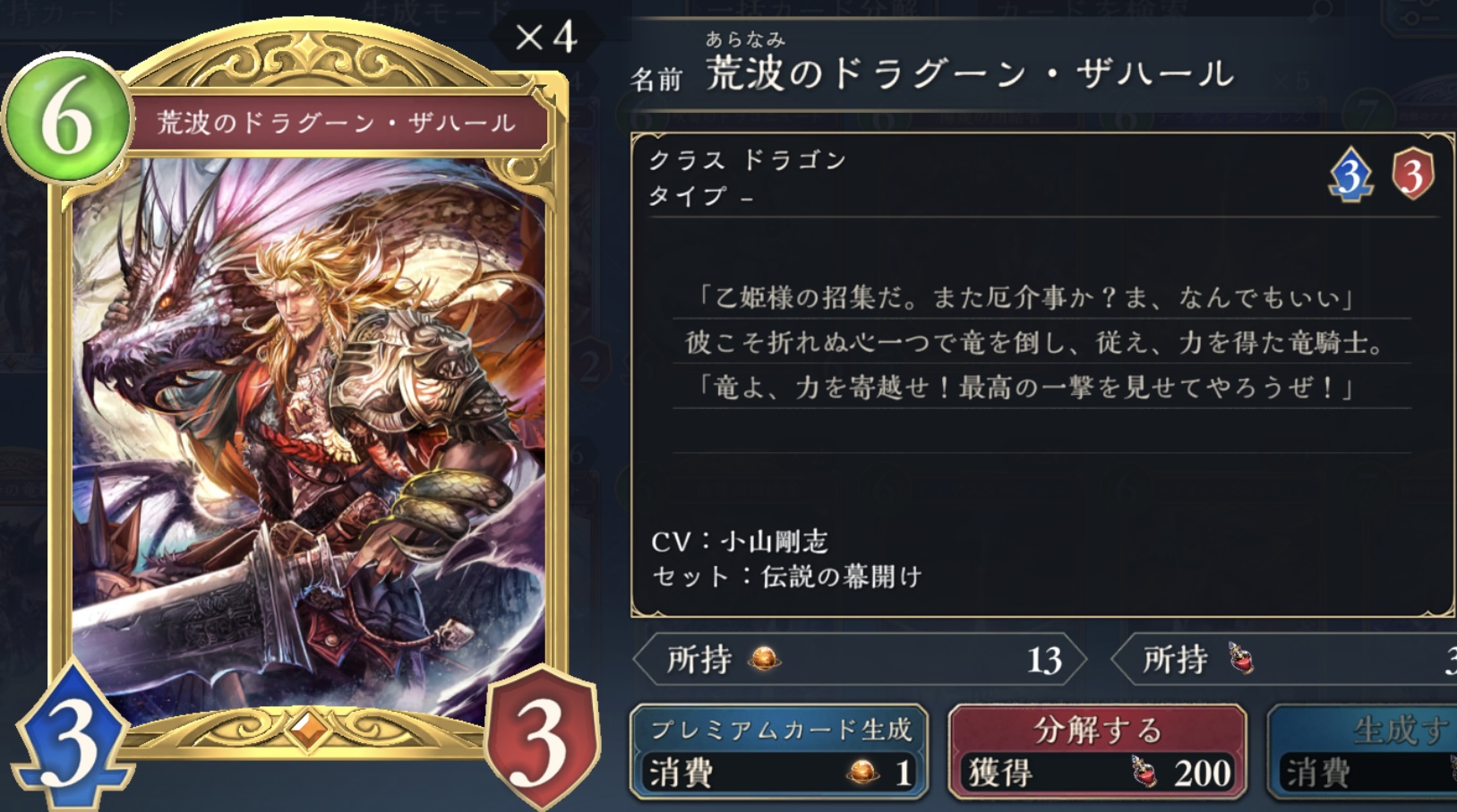Click the red defense 3 shield icon on card

(541, 736)
